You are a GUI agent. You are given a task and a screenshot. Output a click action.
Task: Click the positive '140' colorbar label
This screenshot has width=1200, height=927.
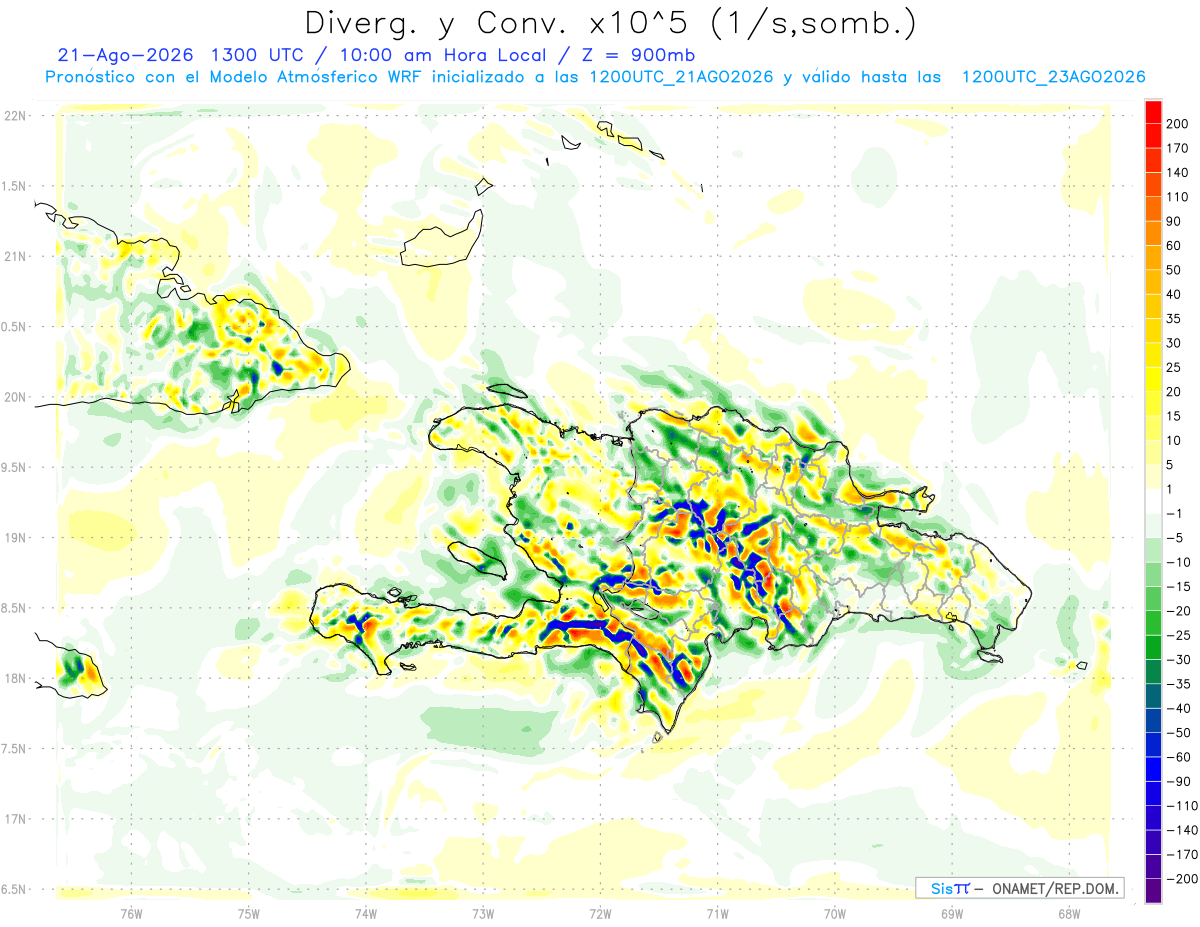pos(1178,172)
